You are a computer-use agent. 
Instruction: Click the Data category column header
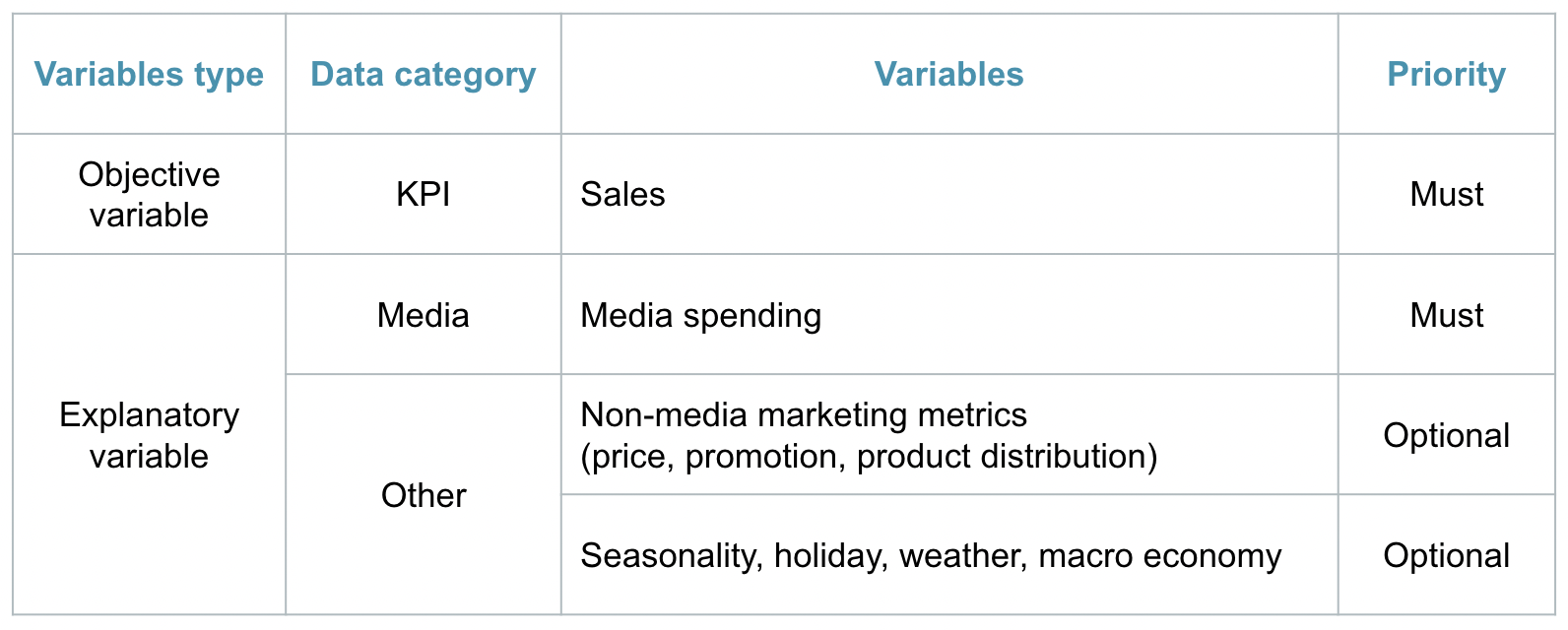(x=424, y=74)
